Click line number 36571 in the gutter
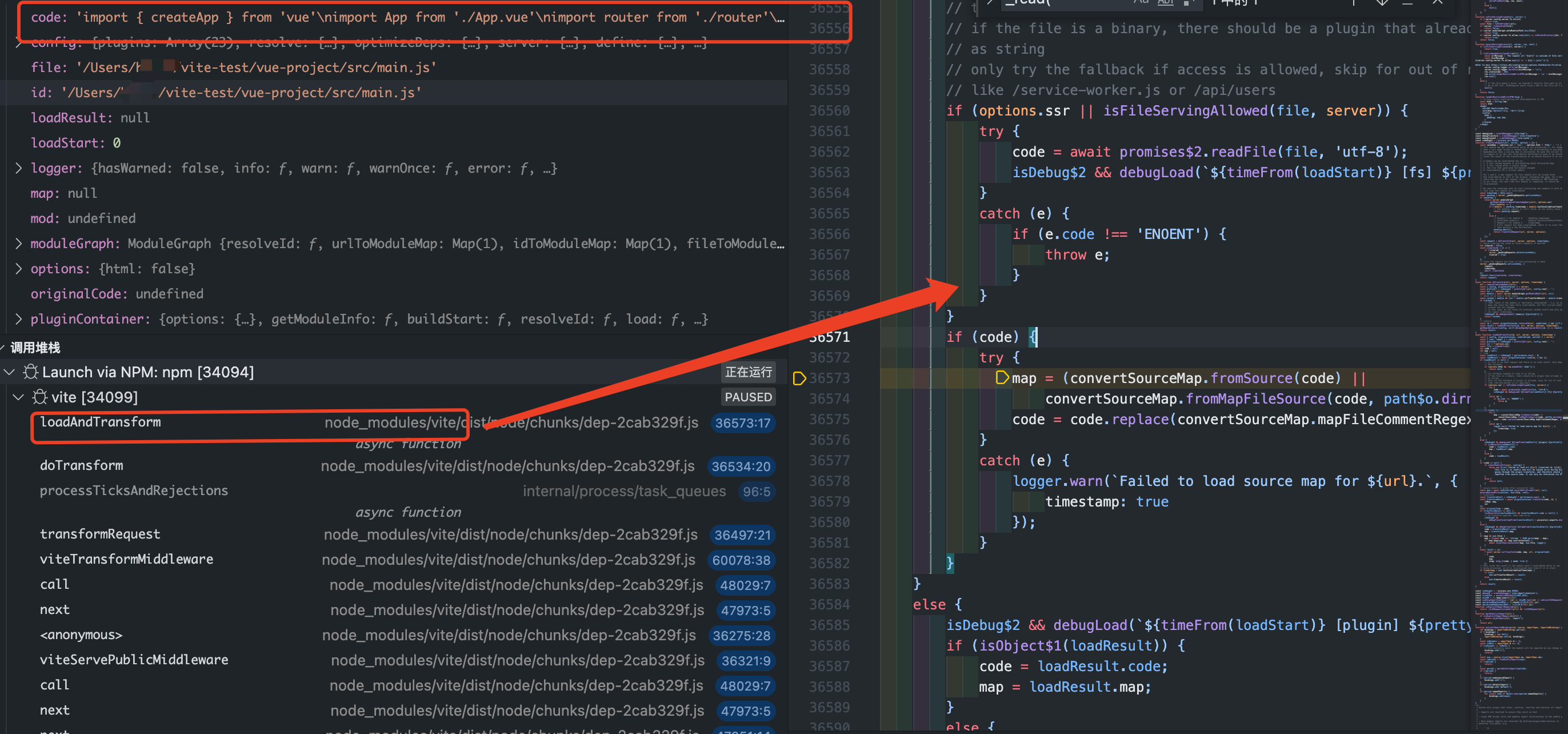 829,337
